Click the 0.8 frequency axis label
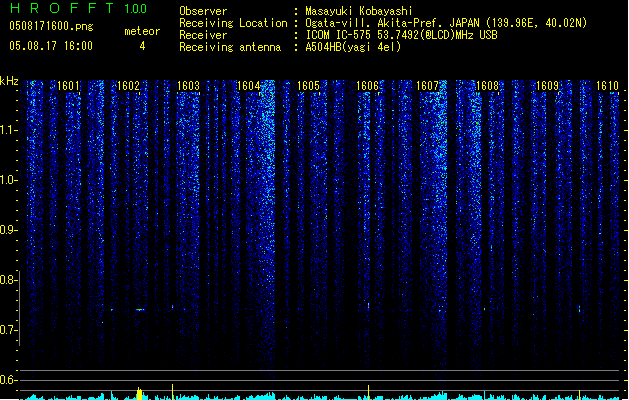Image resolution: width=629 pixels, height=400 pixels. click(7, 280)
